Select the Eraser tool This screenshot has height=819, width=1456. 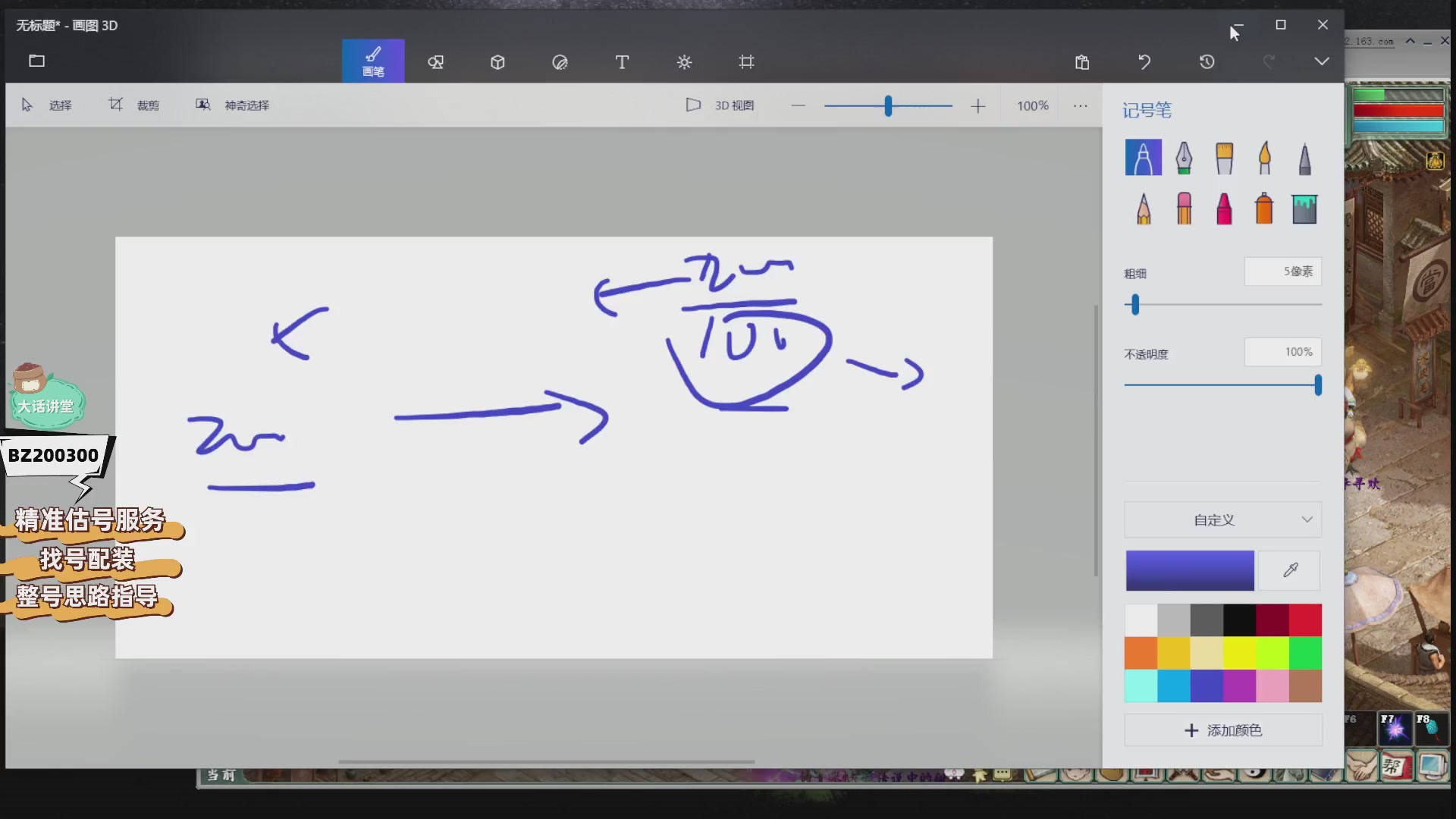[x=1183, y=207]
